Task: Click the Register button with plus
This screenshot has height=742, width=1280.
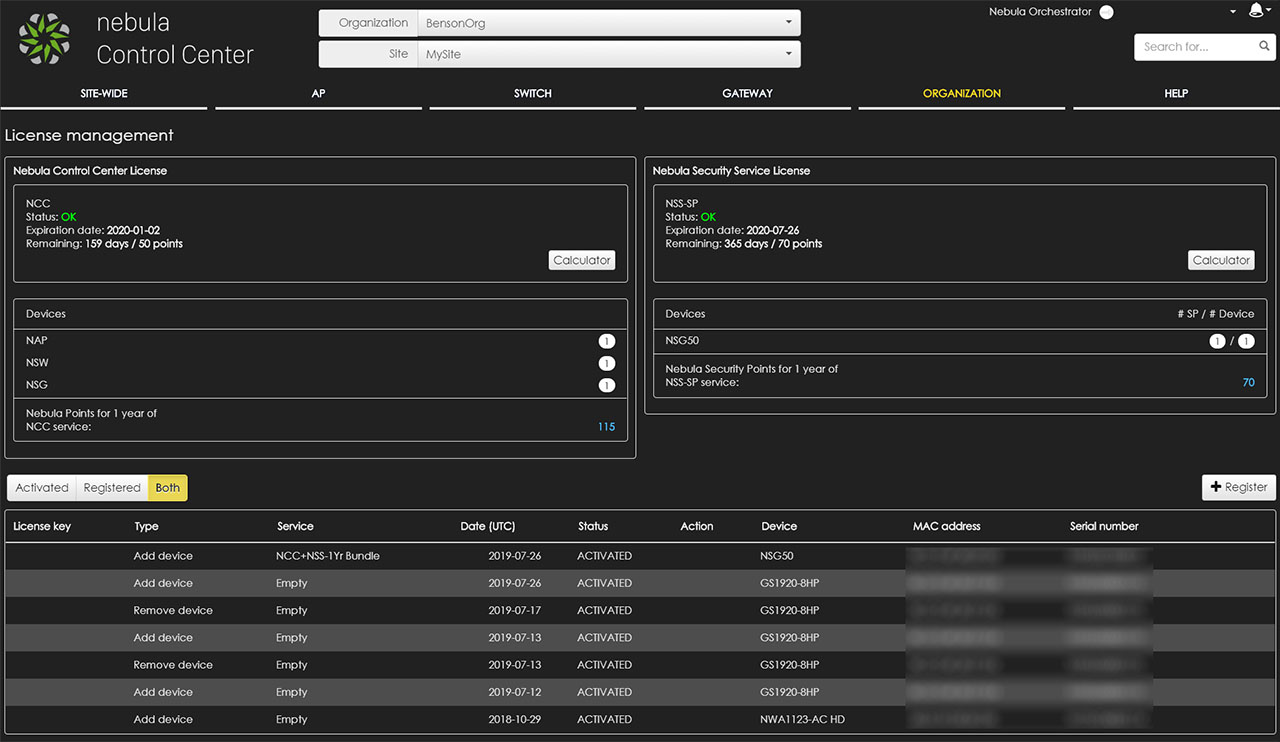Action: (x=1239, y=487)
